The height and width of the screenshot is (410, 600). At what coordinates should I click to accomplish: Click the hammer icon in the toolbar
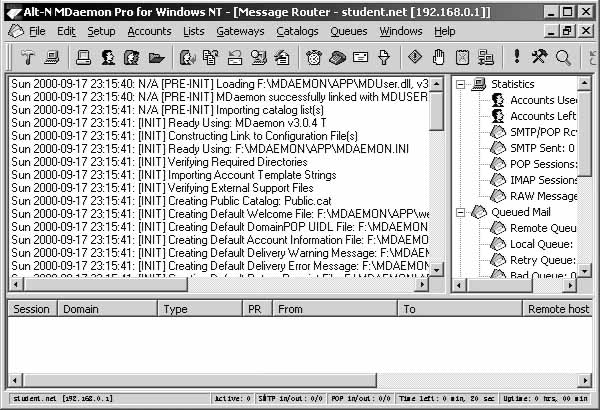tap(28, 57)
